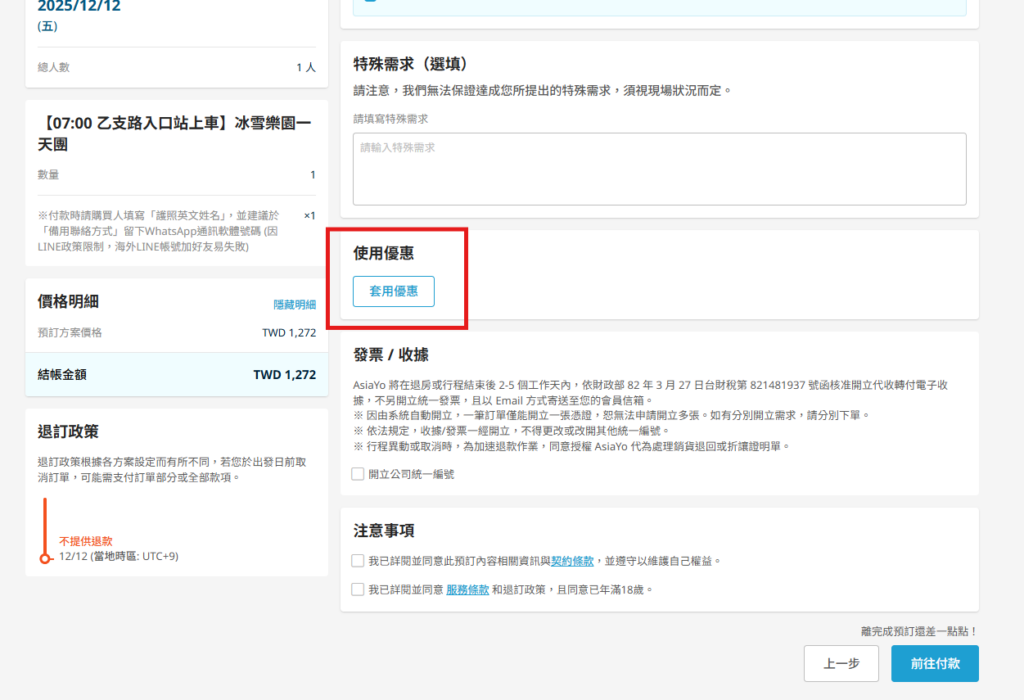
Task: Check the 服務條款 and age agreement box
Action: 358,590
